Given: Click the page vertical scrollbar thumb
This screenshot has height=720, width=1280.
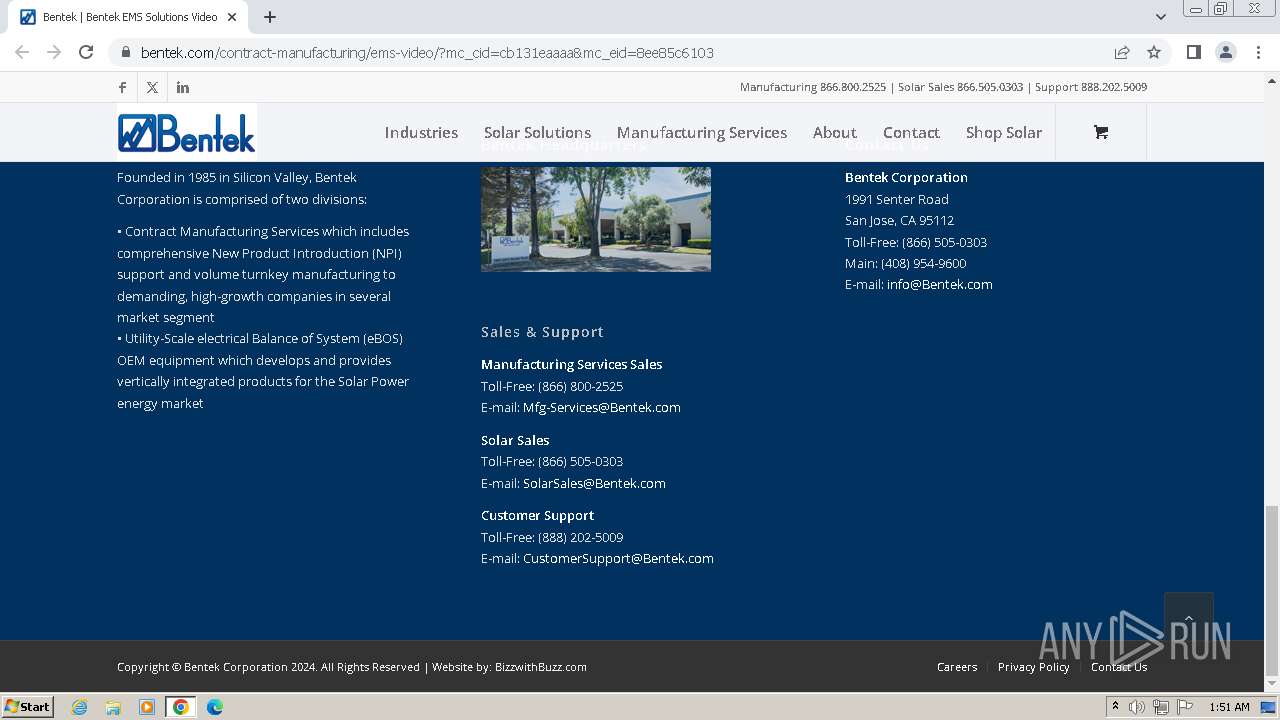Looking at the screenshot, I should click(1272, 590).
